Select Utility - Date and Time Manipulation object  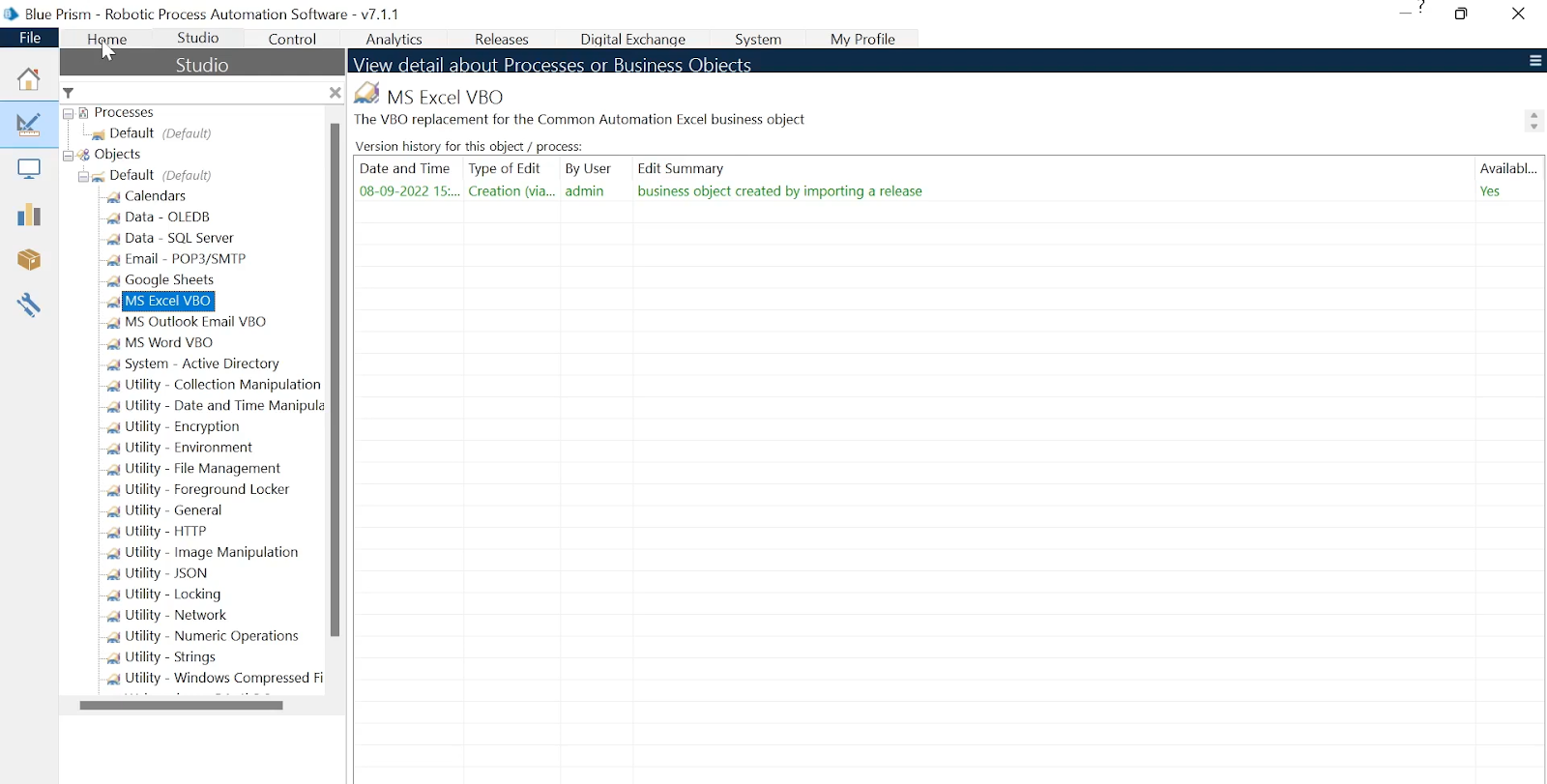click(x=224, y=406)
